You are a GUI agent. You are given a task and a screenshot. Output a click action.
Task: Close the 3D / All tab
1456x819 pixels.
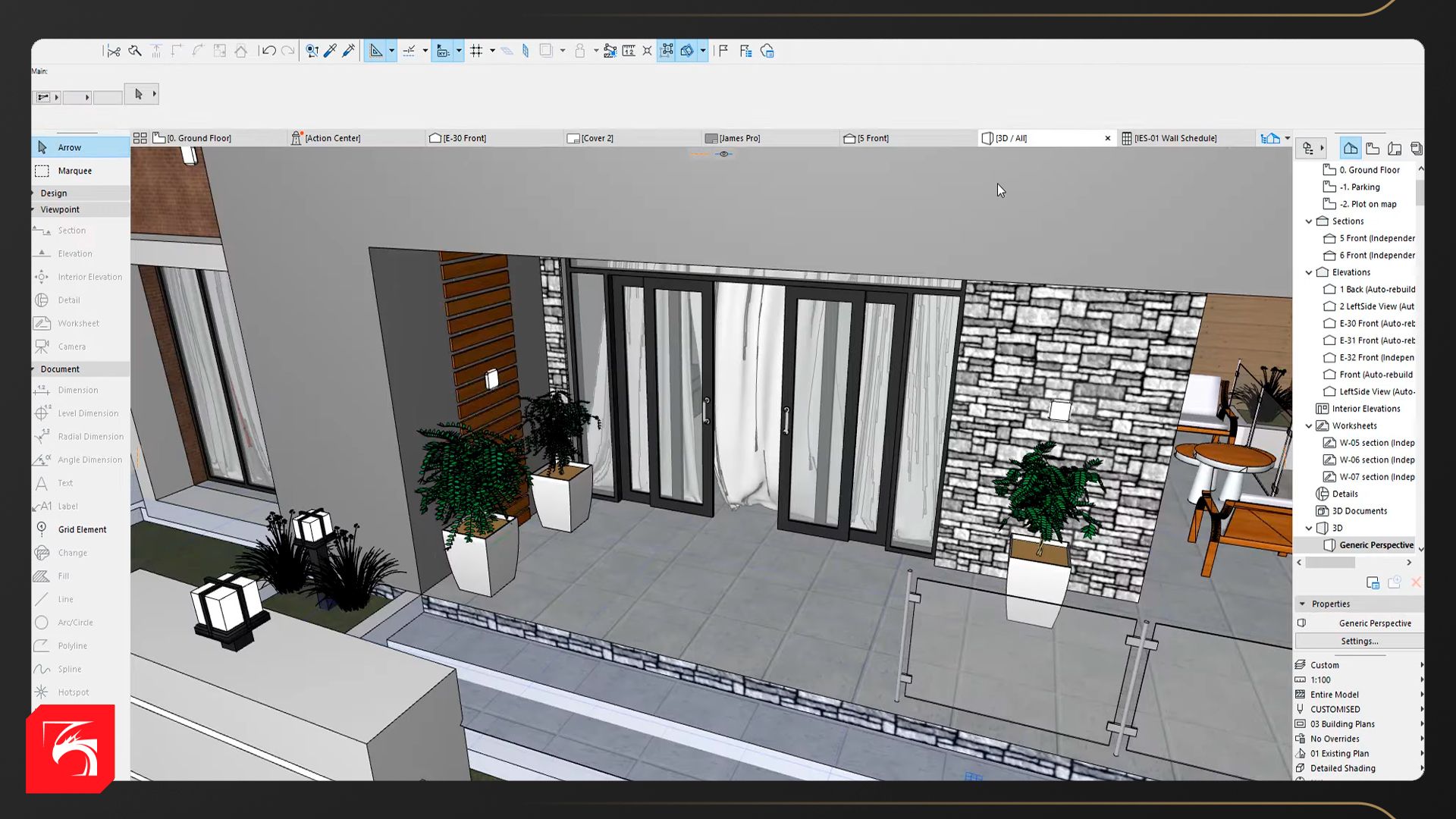pos(1108,138)
